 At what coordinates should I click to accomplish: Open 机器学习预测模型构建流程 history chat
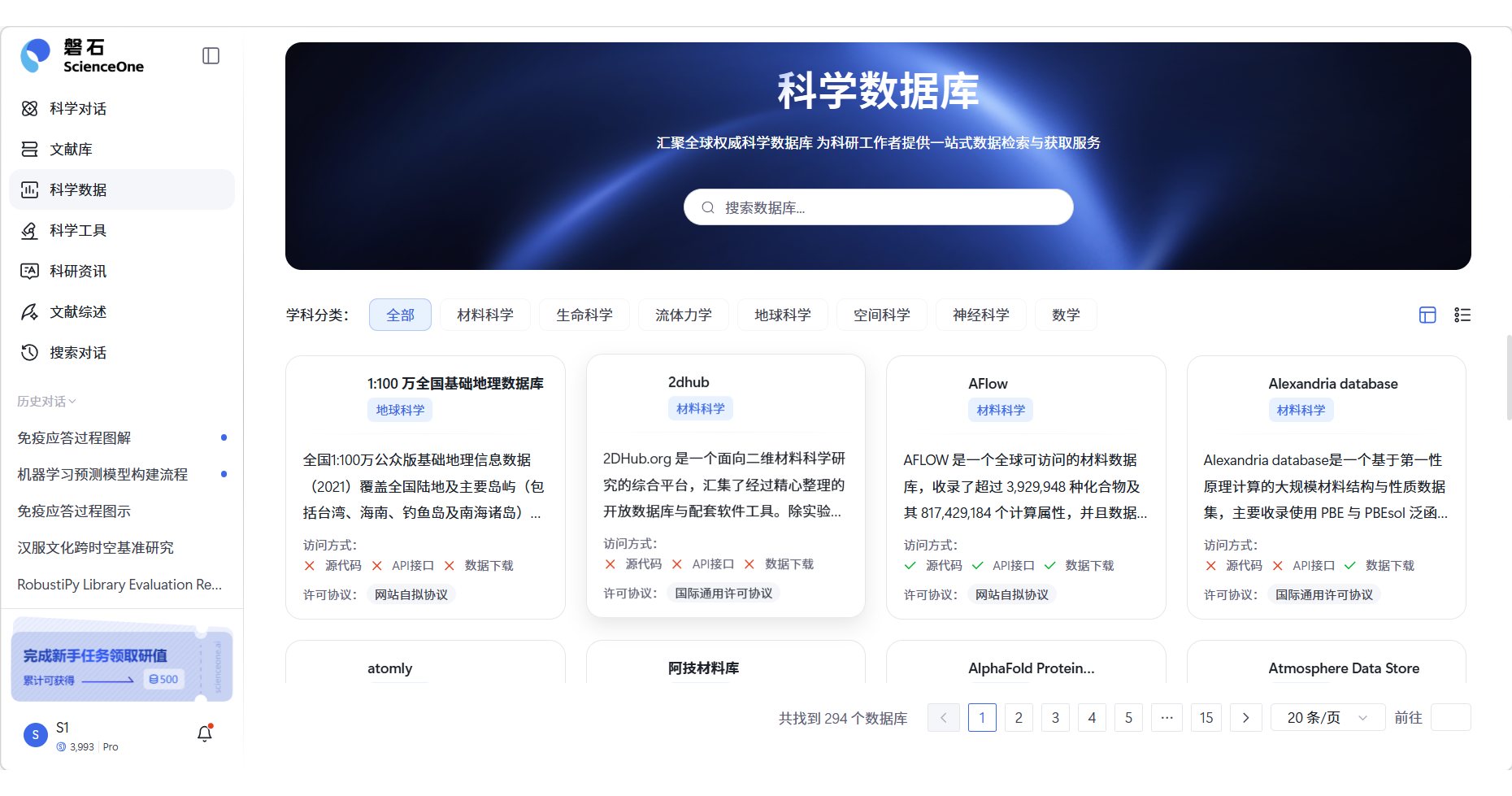point(122,474)
